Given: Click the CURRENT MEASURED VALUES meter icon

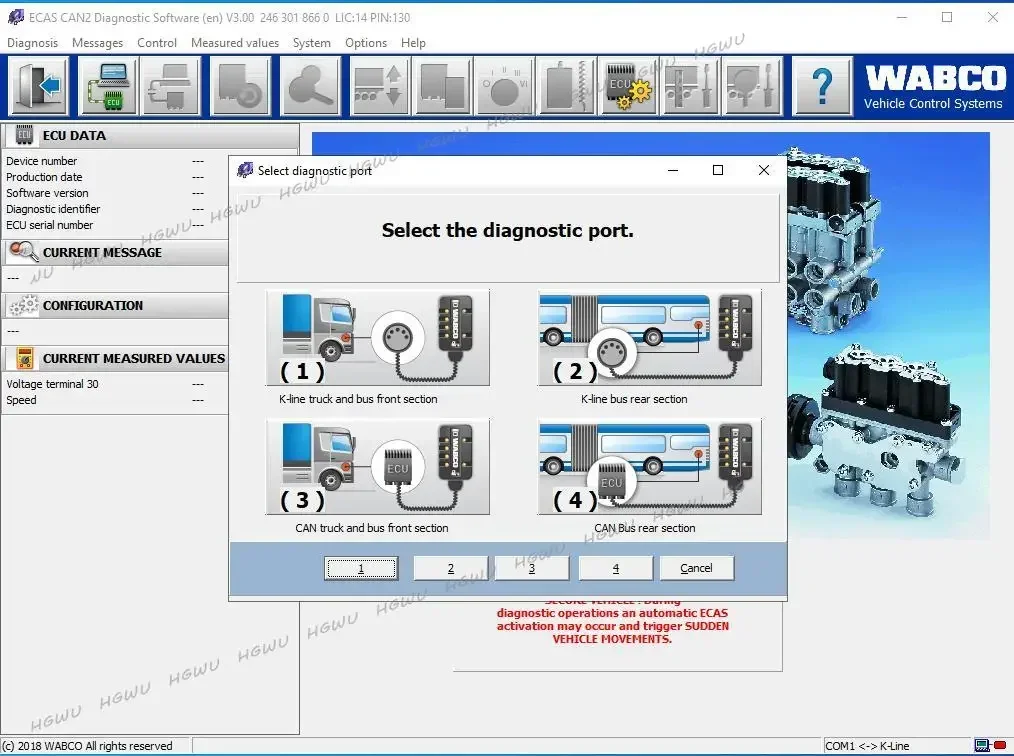Looking at the screenshot, I should point(25,358).
